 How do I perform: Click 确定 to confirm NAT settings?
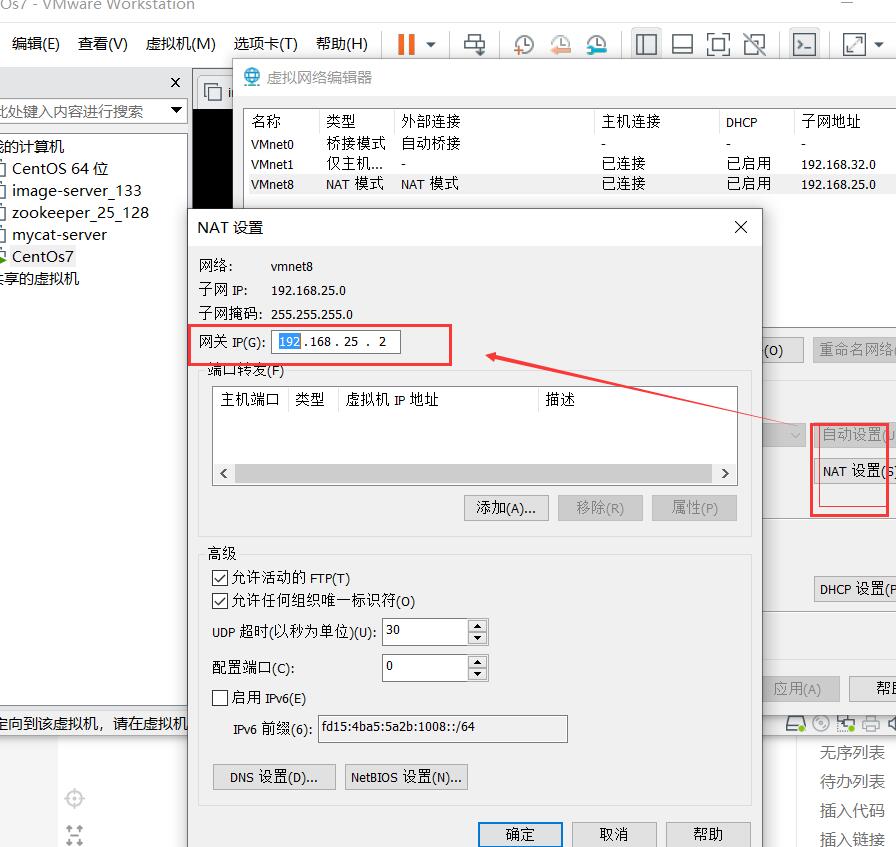520,836
